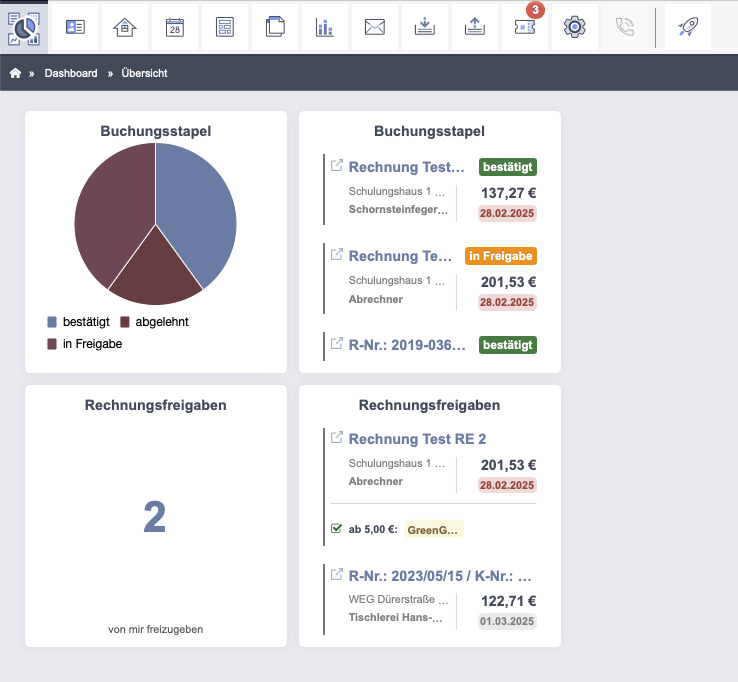Click bestätigt badge on R-Nr.: 2019-036…
This screenshot has width=738, height=682.
point(508,345)
